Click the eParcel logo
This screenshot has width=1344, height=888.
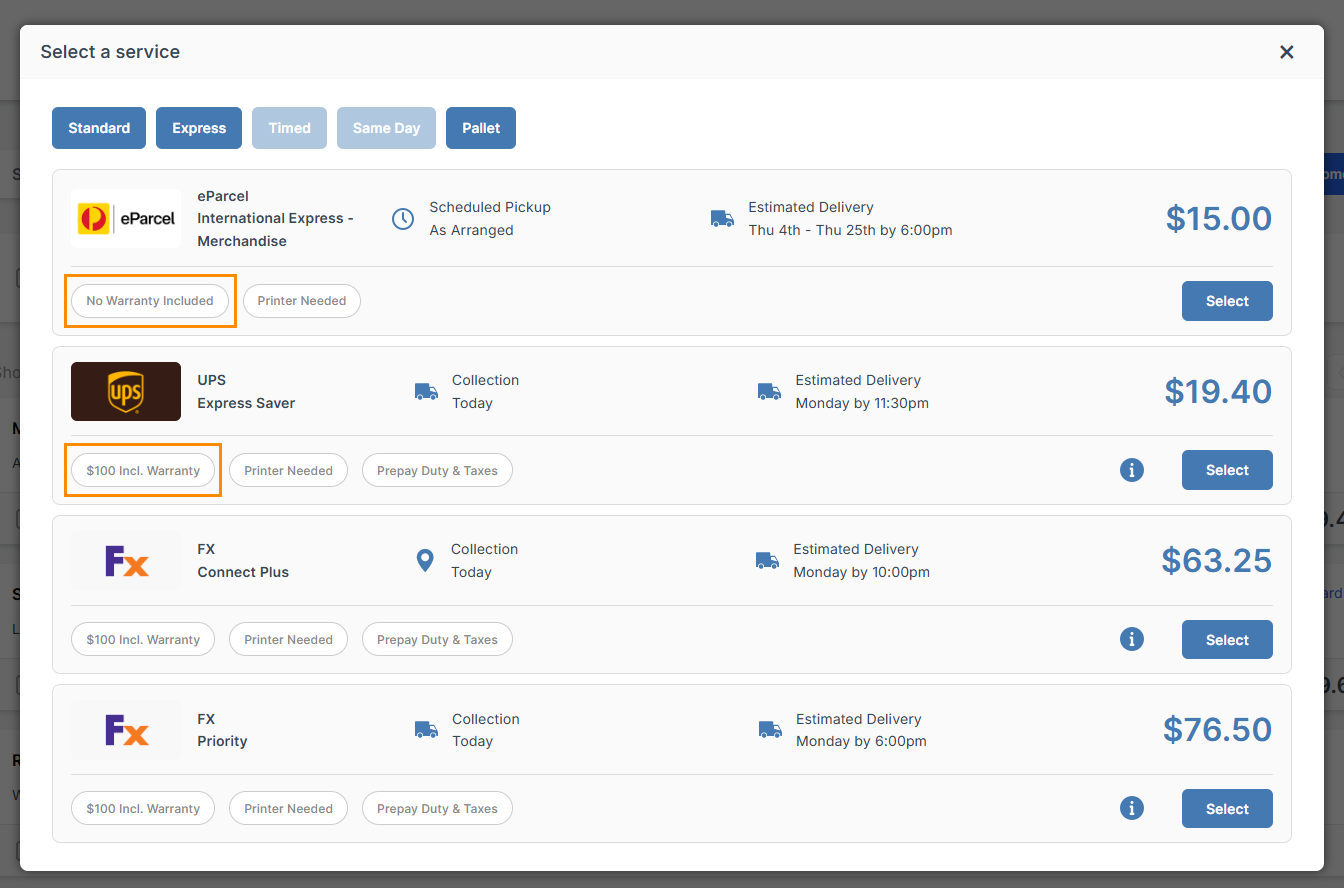[x=126, y=218]
